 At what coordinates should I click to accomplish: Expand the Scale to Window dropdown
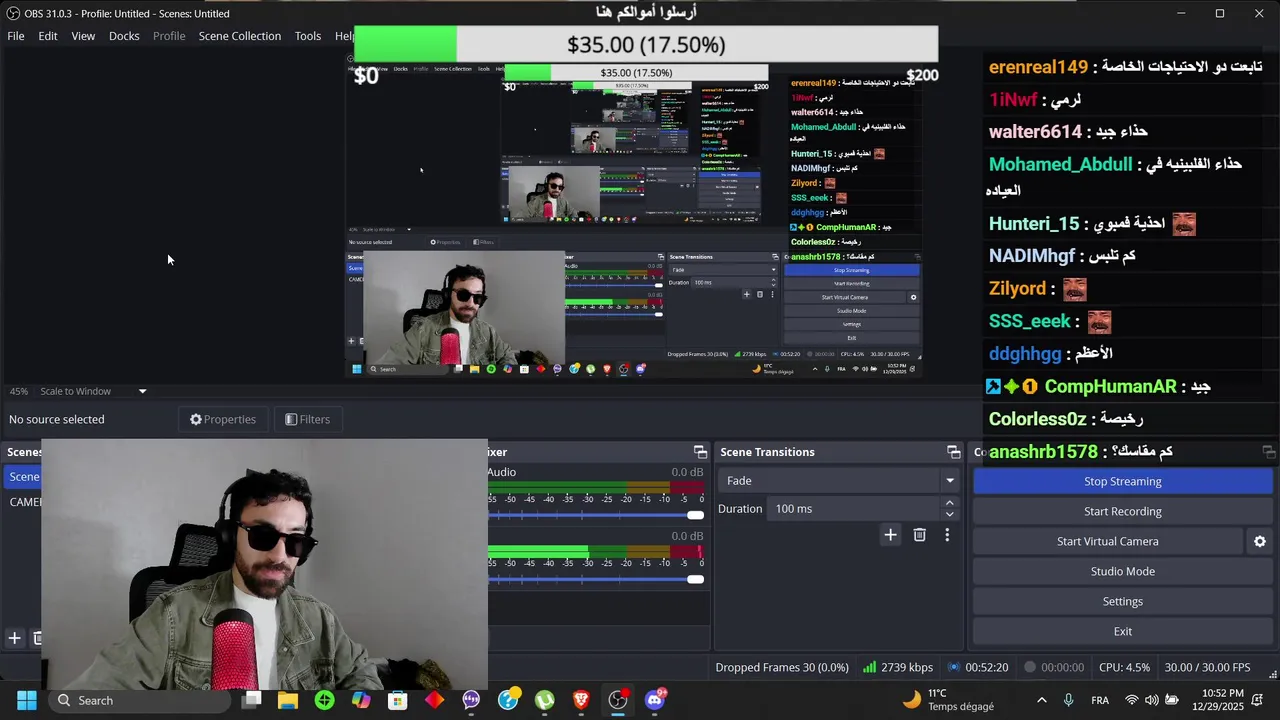(x=142, y=391)
